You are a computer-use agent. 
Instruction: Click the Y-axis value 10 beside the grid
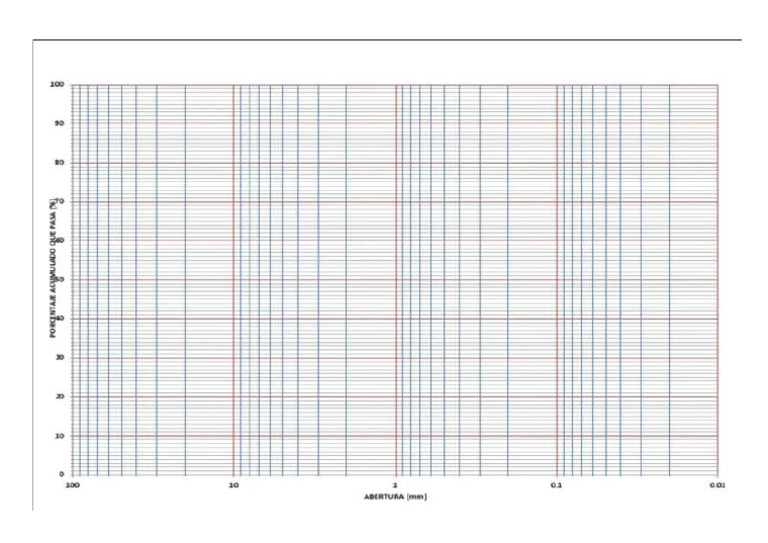pyautogui.click(x=60, y=436)
